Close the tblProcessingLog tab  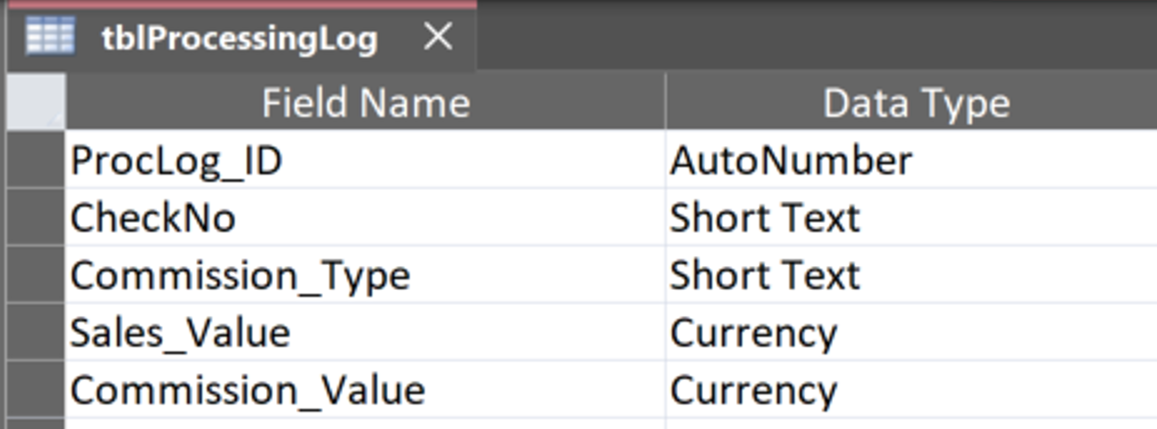(x=438, y=38)
